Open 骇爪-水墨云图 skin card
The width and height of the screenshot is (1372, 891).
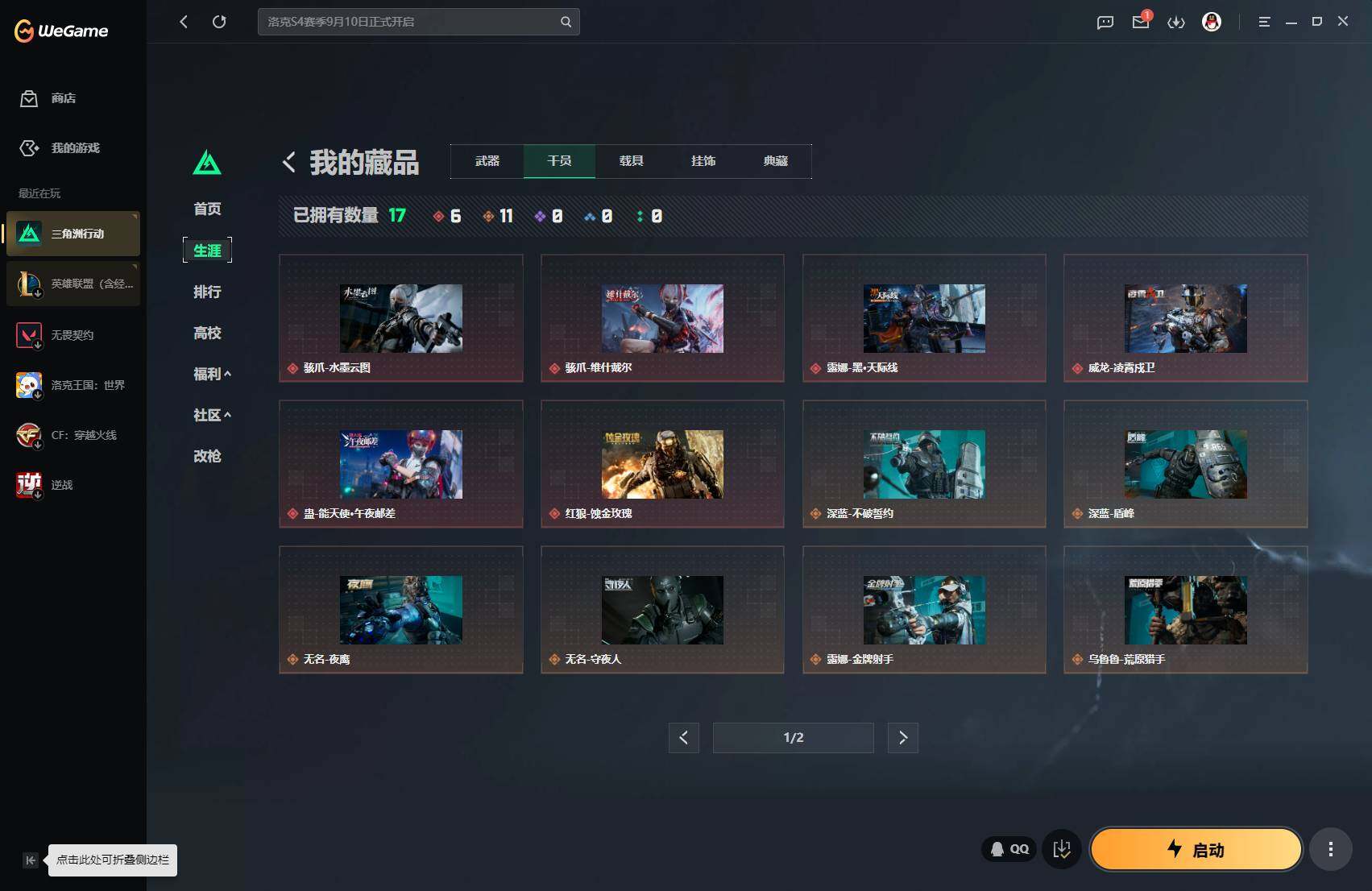pos(400,318)
